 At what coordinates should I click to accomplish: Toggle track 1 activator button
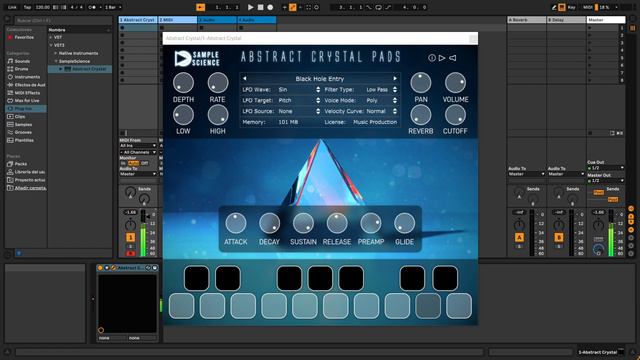(130, 237)
